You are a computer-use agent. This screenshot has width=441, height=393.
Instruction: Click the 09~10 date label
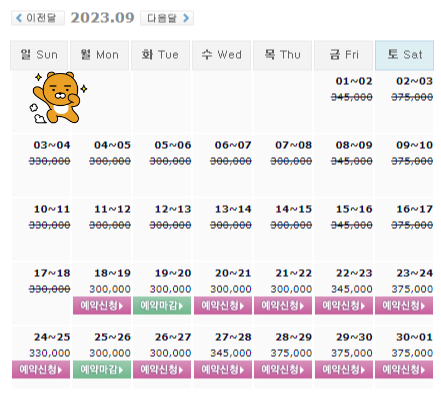(x=414, y=145)
